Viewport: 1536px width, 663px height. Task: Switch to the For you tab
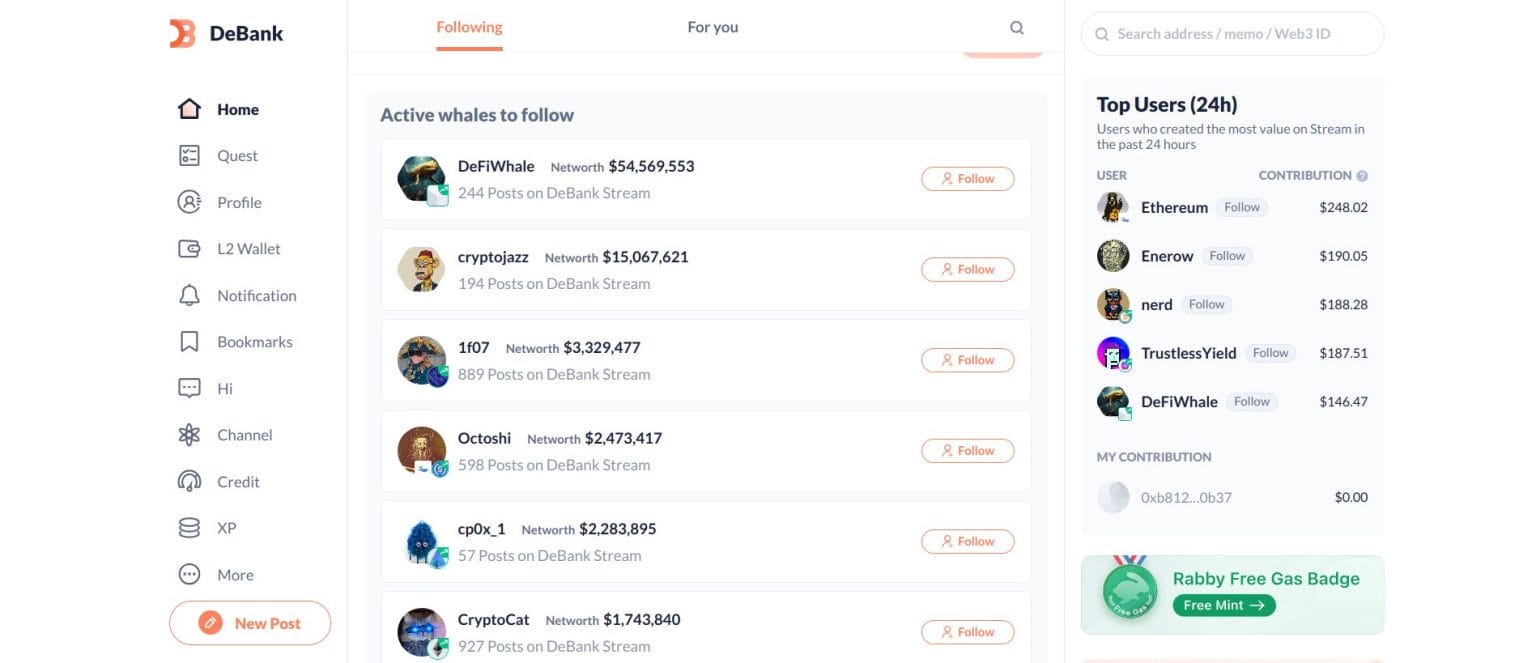712,27
